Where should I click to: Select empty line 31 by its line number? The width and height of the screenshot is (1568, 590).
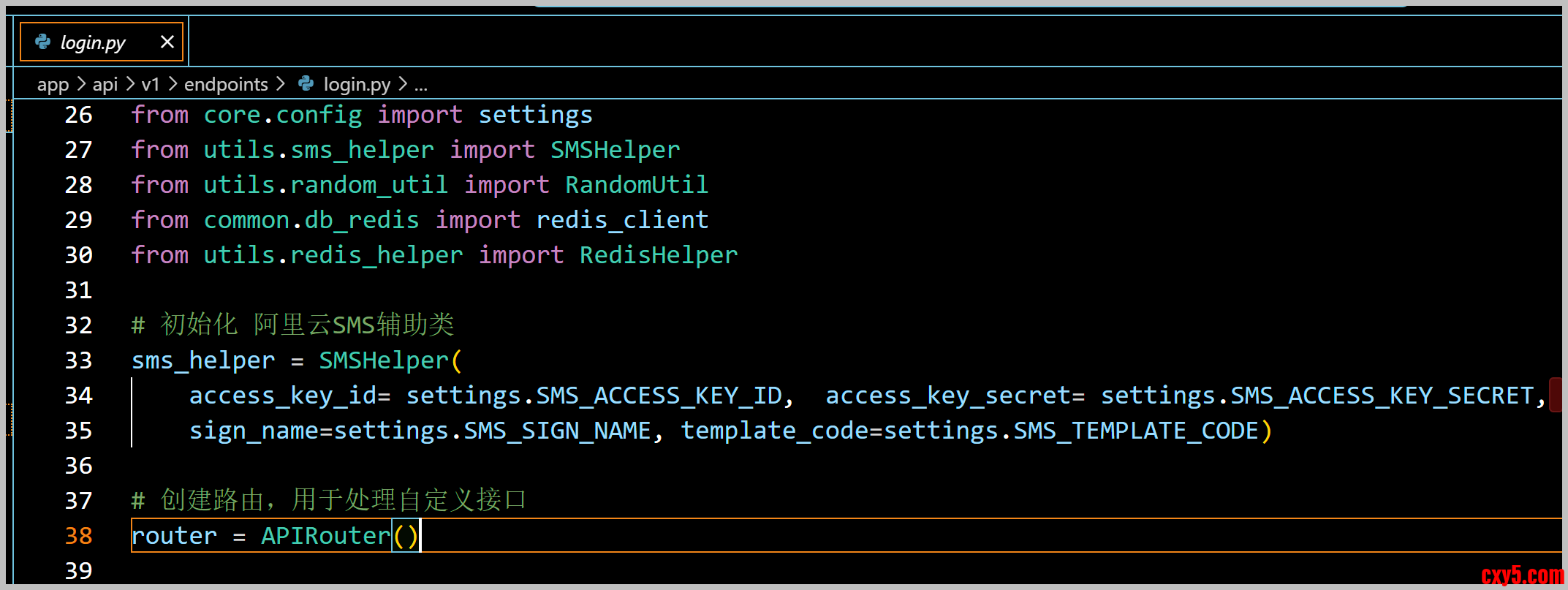[79, 290]
